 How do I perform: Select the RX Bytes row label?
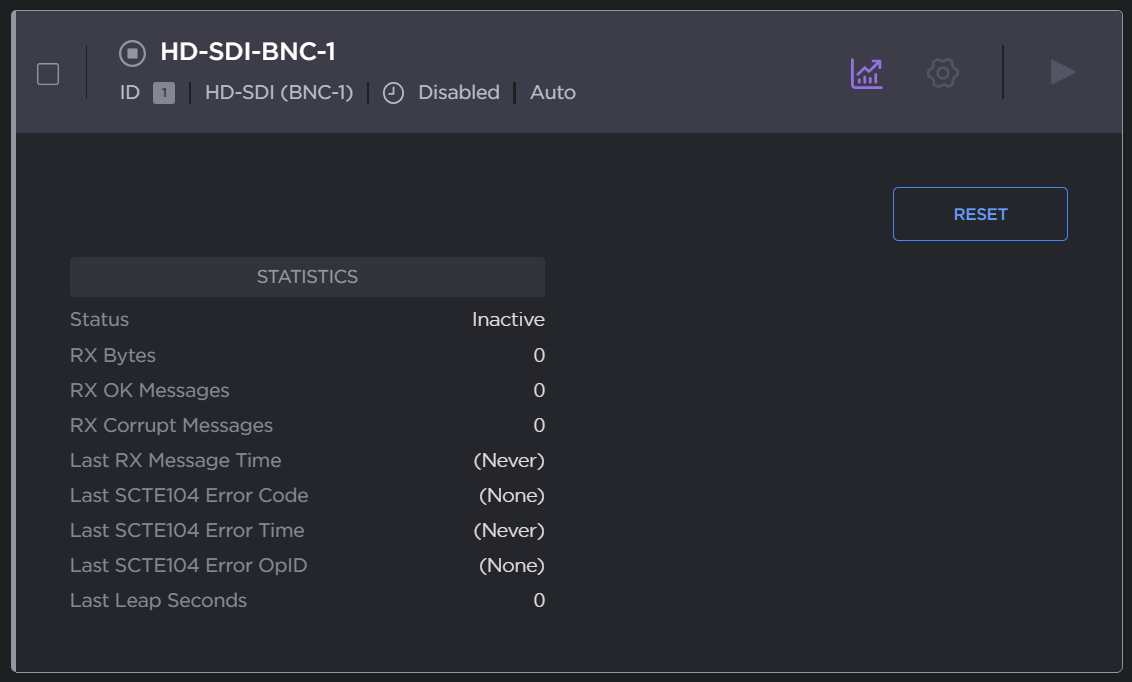click(x=113, y=355)
